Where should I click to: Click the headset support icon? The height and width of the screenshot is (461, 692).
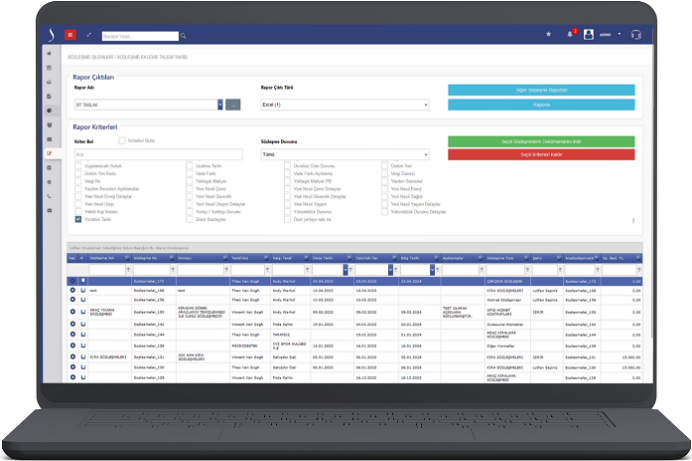635,34
